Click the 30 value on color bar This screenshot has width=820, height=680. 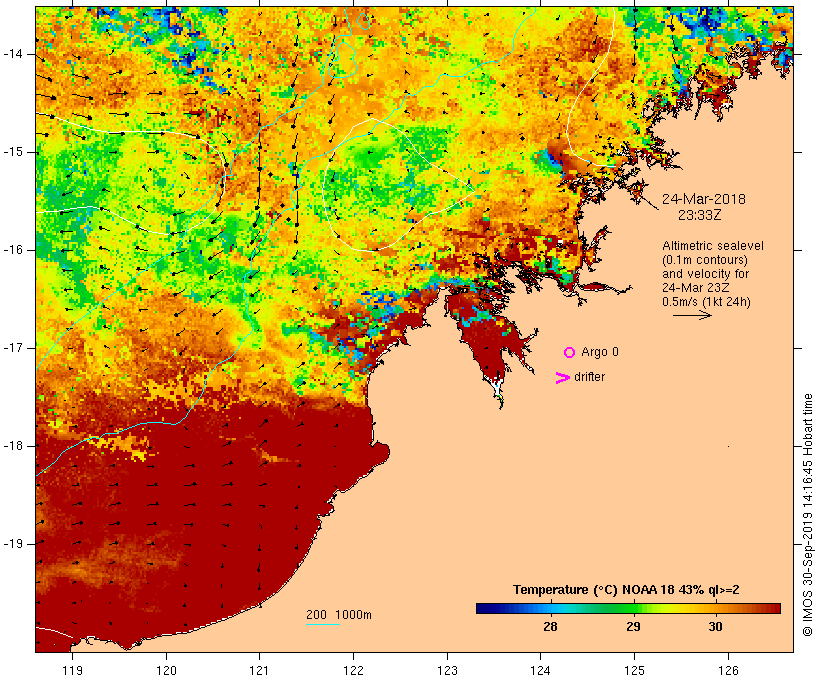point(715,627)
